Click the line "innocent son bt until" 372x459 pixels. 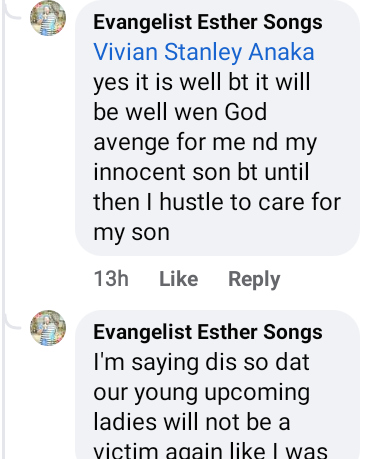coord(201,172)
